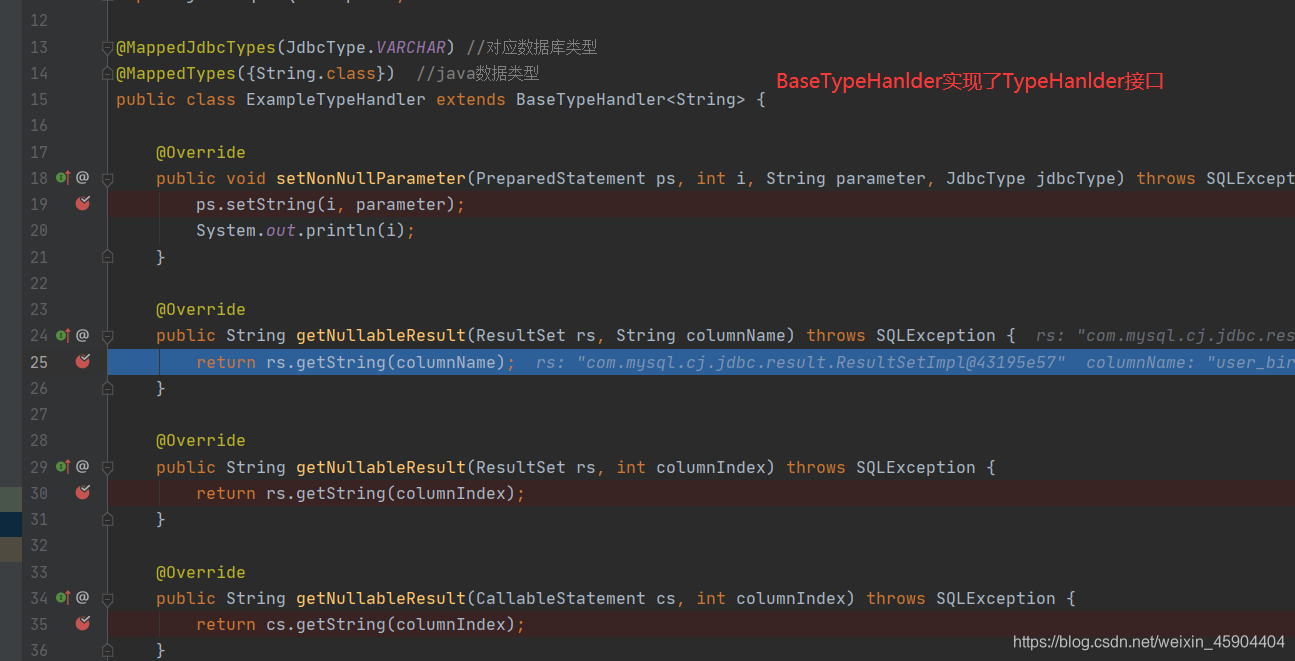This screenshot has width=1295, height=661.
Task: Click line number 15 in gutter
Action: click(x=39, y=99)
